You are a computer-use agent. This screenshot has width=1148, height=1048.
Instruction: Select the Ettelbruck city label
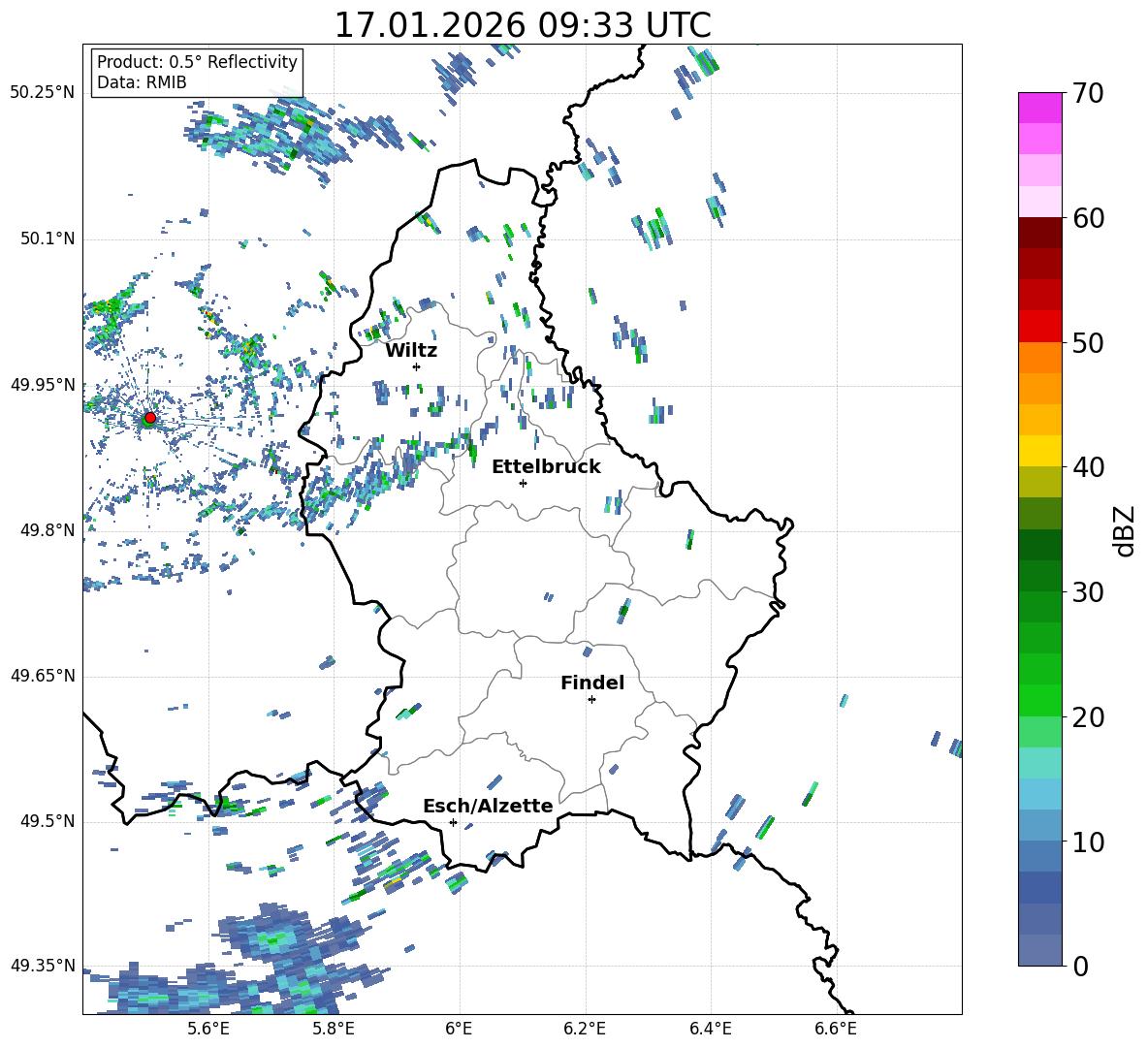(546, 466)
